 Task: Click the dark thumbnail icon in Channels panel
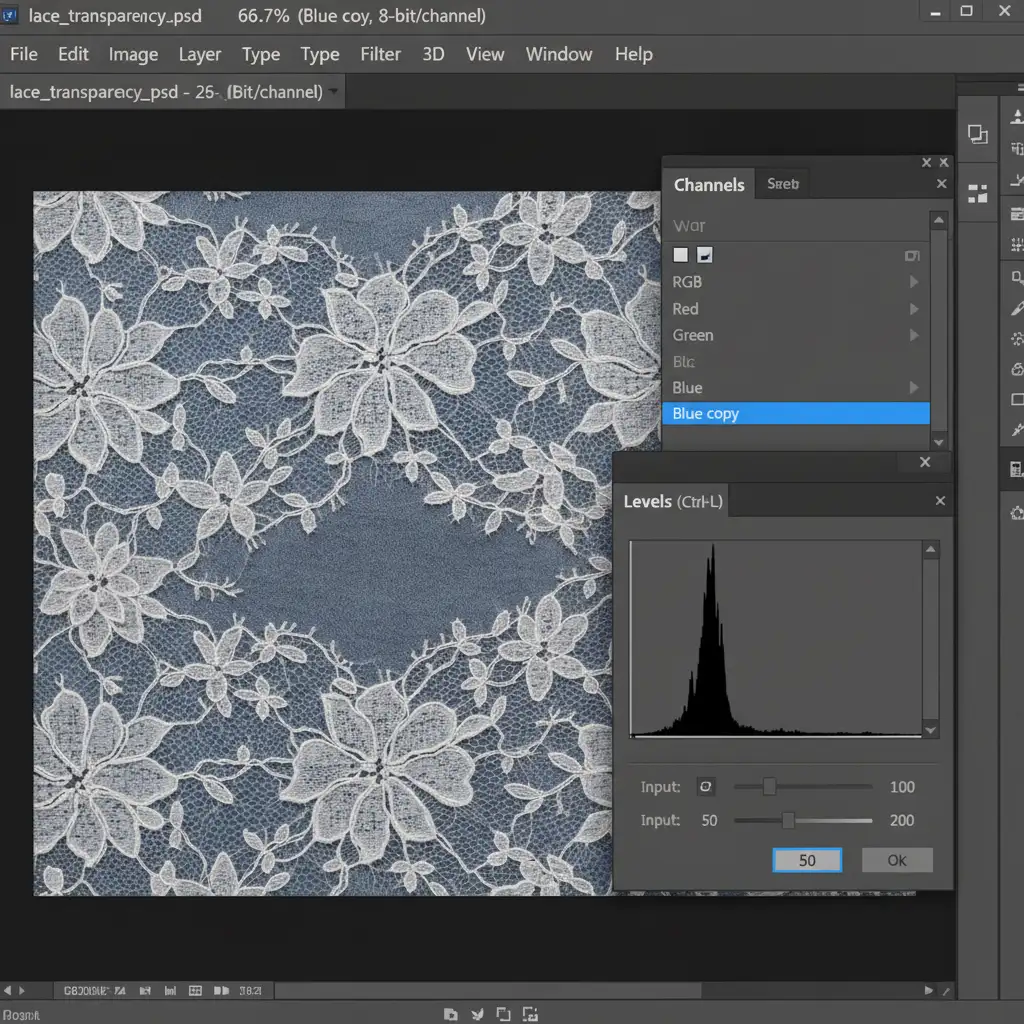coord(704,256)
